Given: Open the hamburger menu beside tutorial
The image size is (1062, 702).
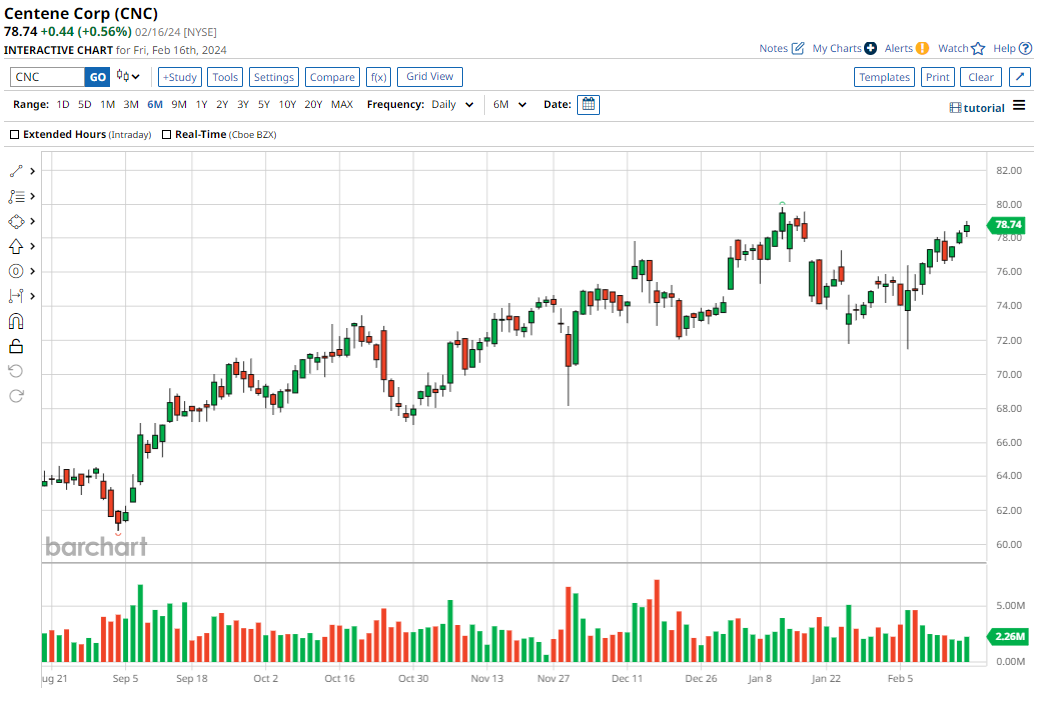Looking at the screenshot, I should [x=1019, y=106].
